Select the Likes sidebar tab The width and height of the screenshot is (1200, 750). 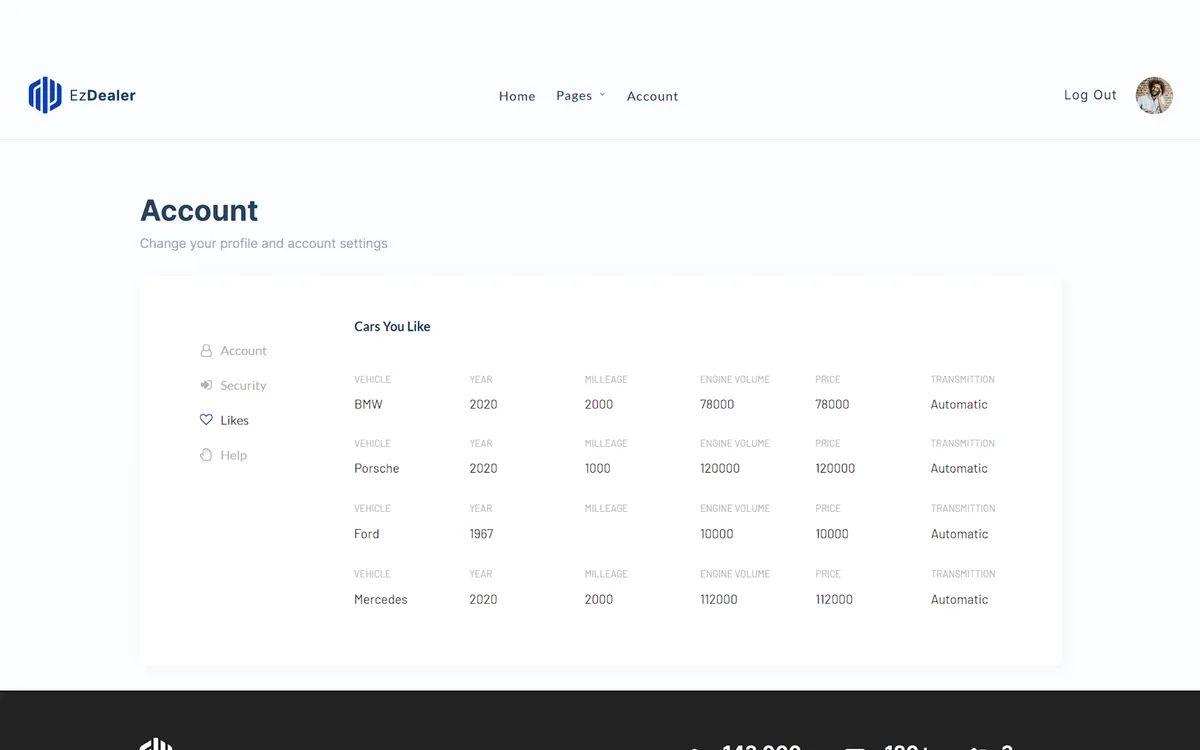click(224, 420)
